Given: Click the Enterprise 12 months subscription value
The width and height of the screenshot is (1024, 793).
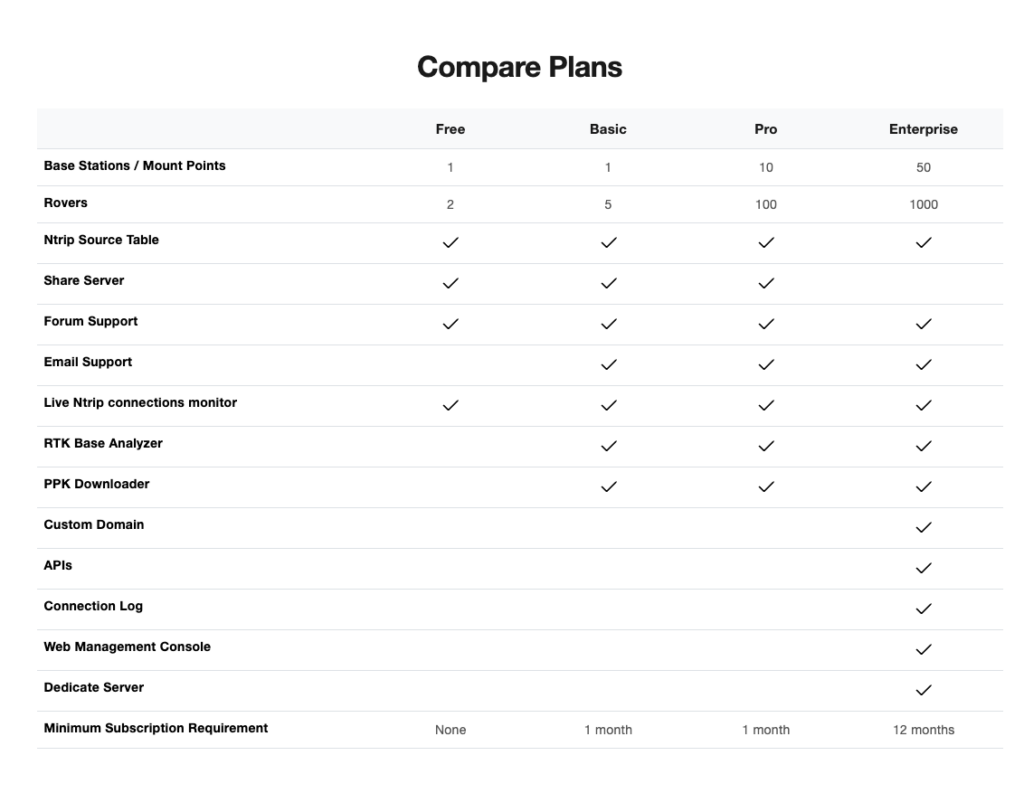Looking at the screenshot, I should coord(923,730).
